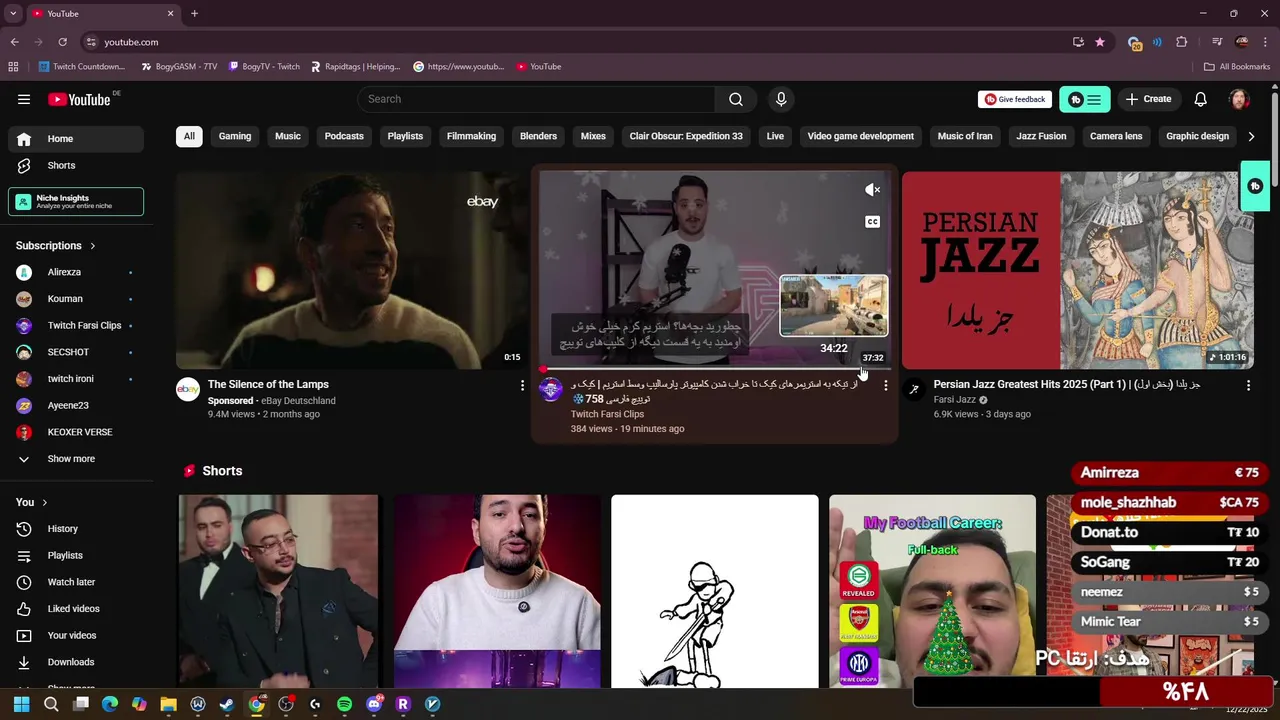Click the bookmark star in address bar

click(x=1100, y=42)
